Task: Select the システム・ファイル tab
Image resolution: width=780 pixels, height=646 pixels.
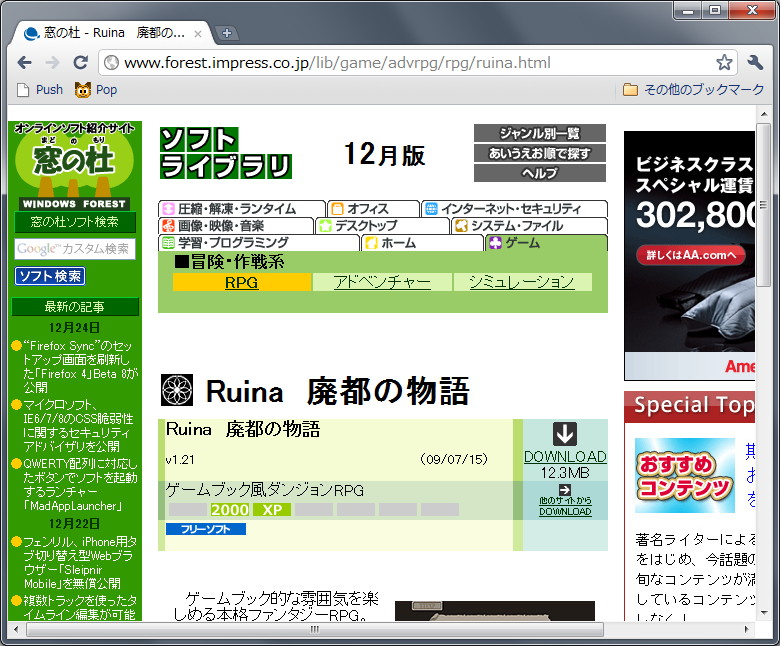Action: (x=529, y=225)
